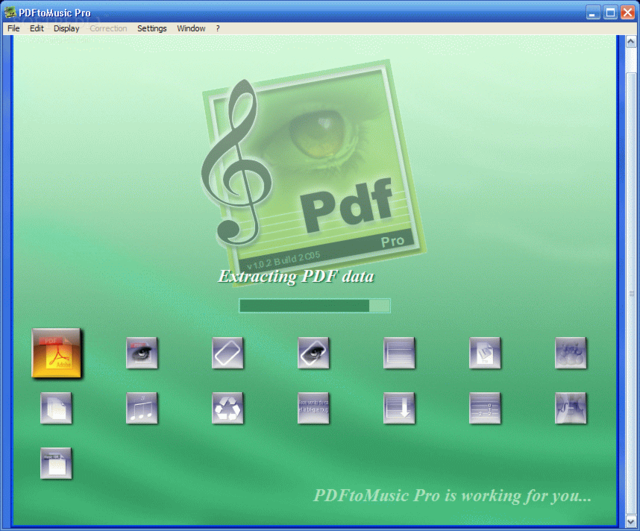Click the vertical scrollbar down arrow

point(631,521)
